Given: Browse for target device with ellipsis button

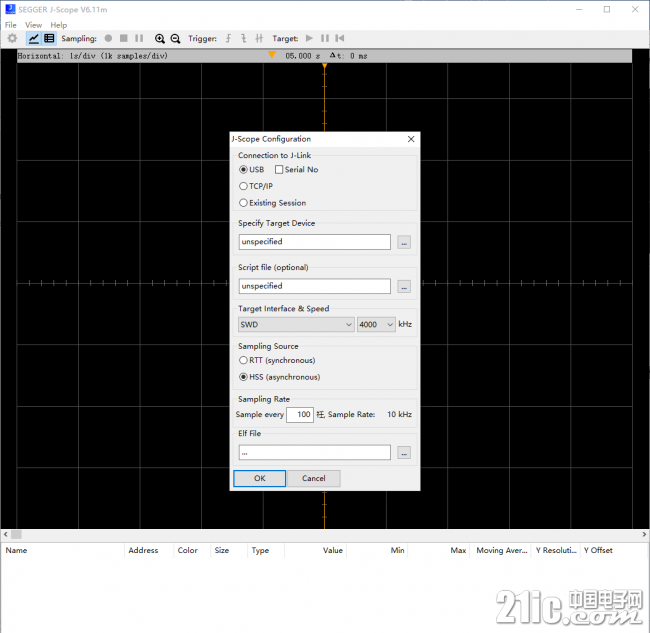Looking at the screenshot, I should coord(404,242).
